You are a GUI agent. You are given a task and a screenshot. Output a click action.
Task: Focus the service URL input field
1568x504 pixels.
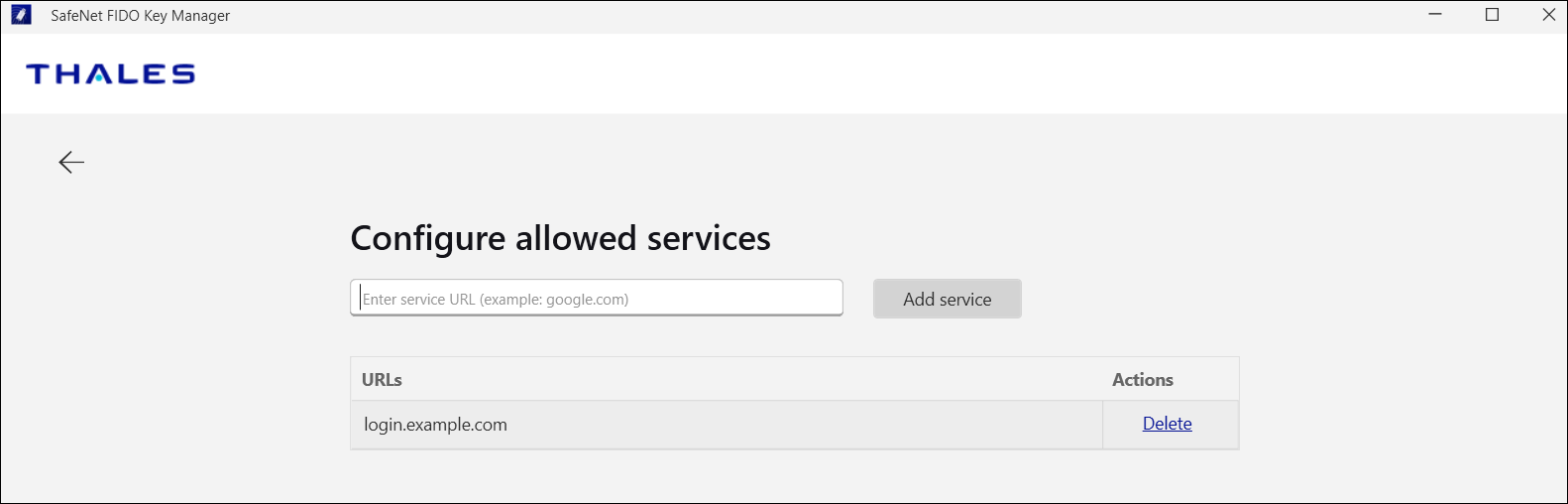click(x=596, y=299)
